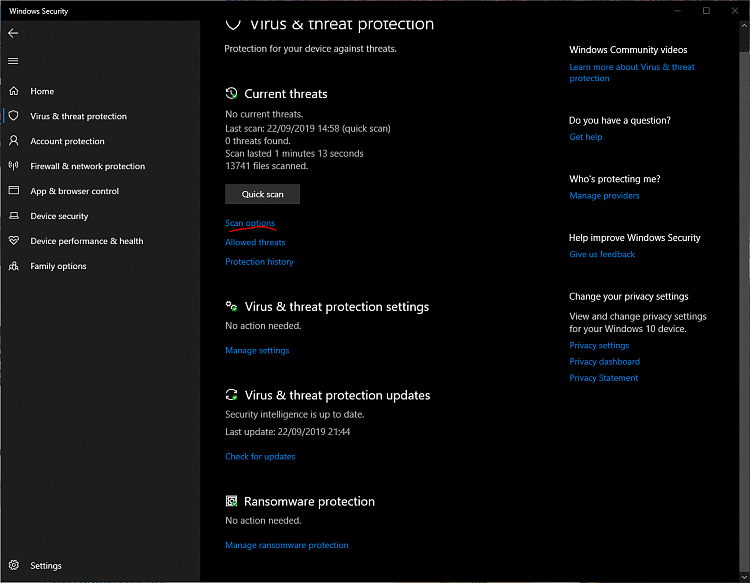The height and width of the screenshot is (583, 750).
Task: Click Manage providers link
Action: [605, 196]
